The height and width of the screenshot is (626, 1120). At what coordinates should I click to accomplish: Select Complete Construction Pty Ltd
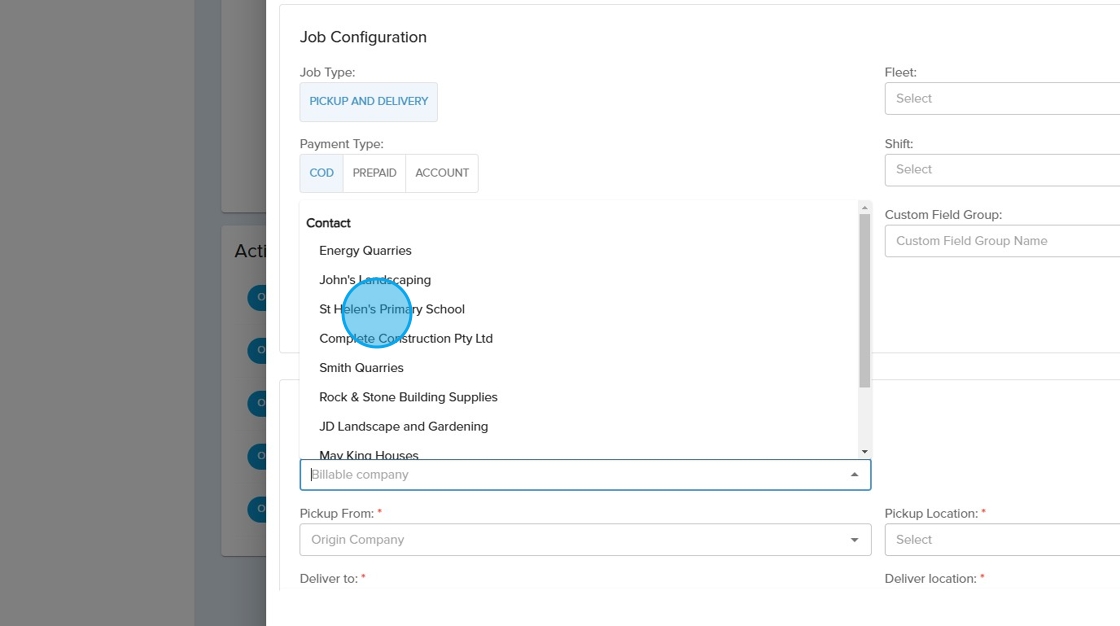click(406, 339)
